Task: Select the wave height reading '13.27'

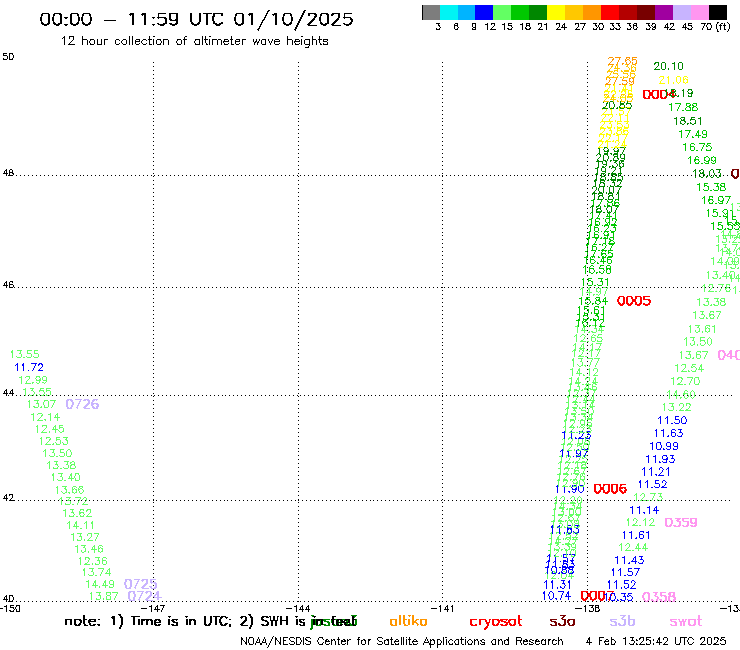Action: tap(85, 537)
